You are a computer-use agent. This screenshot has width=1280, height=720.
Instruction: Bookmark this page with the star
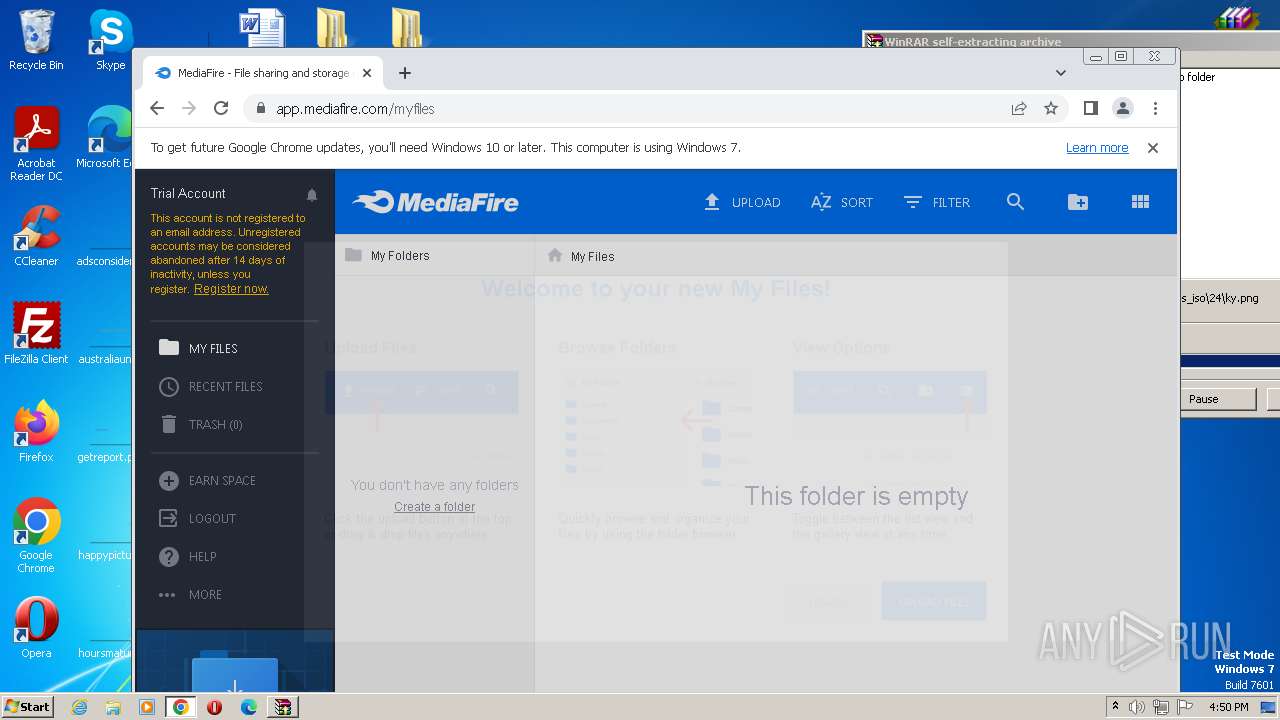coord(1051,108)
